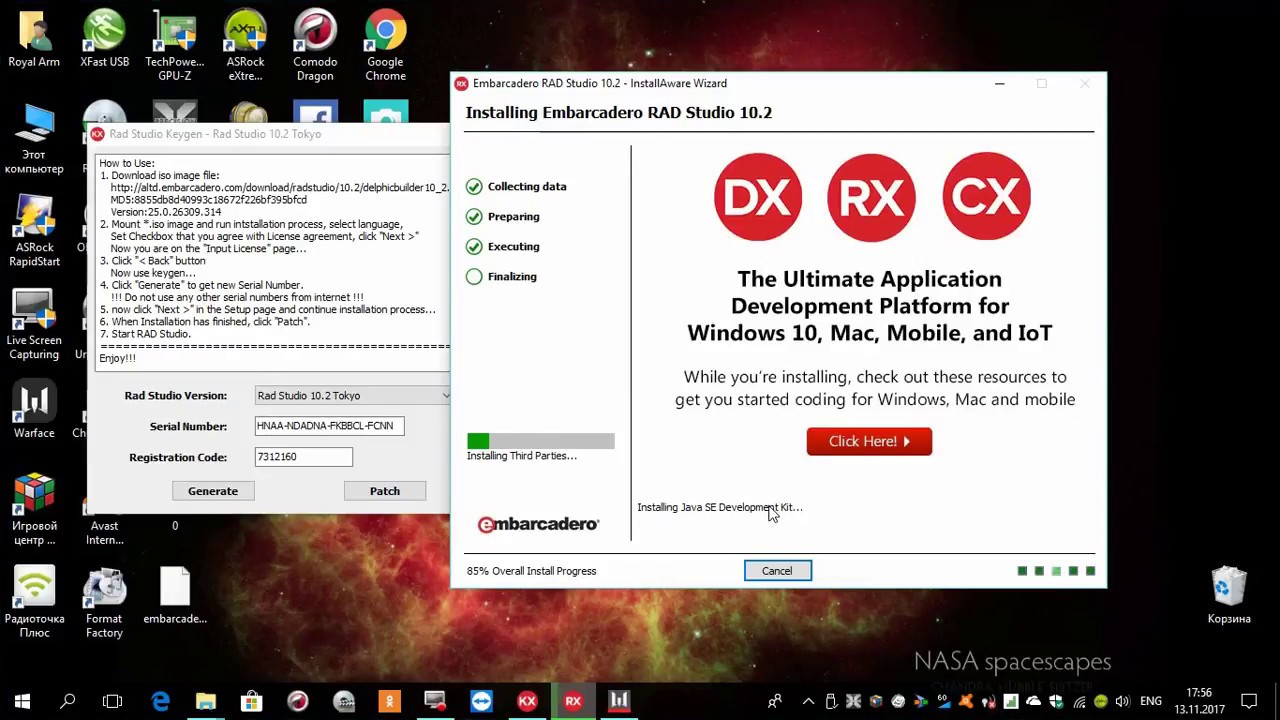Click the Cancel button in installer

click(x=777, y=571)
